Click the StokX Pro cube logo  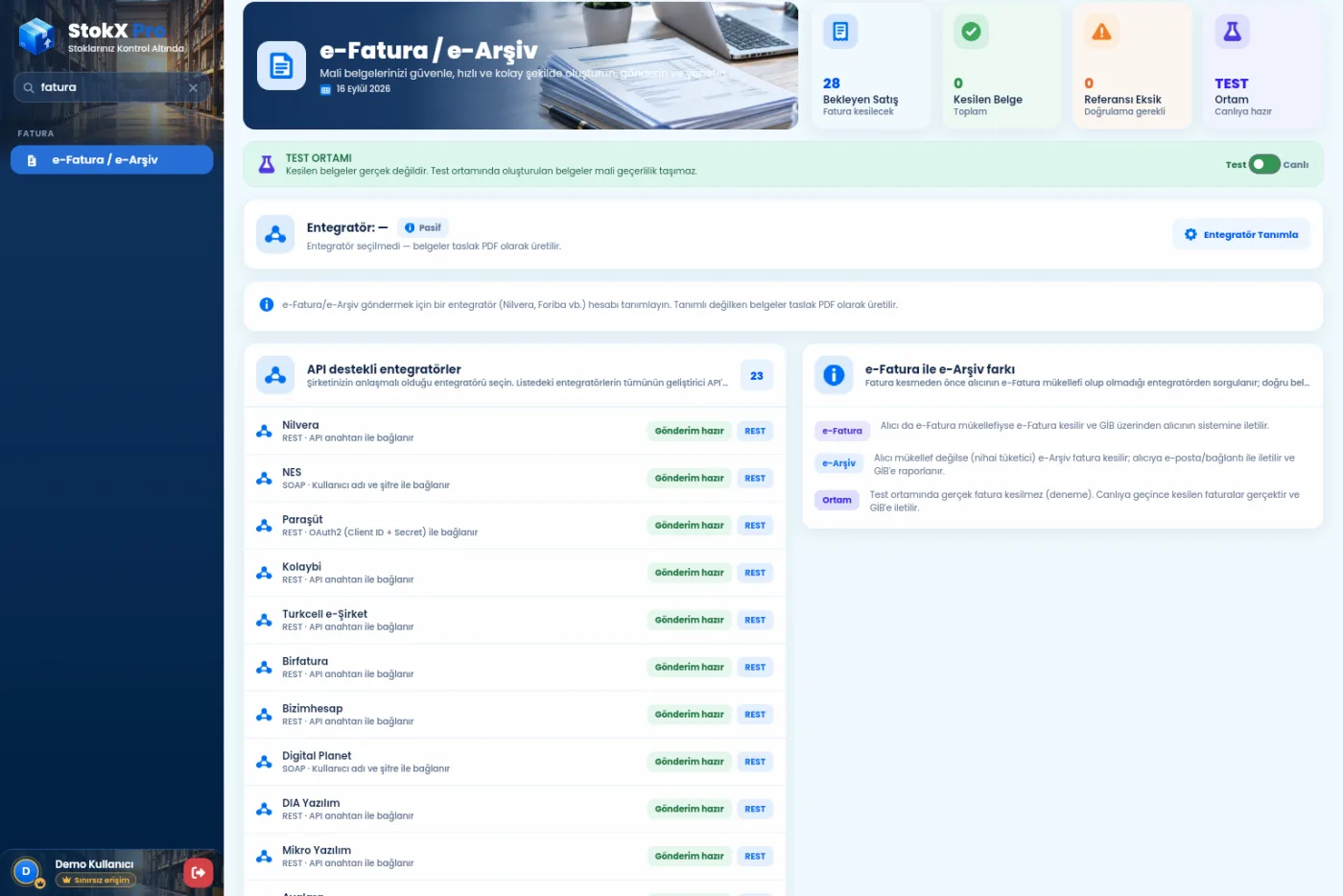pyautogui.click(x=37, y=36)
